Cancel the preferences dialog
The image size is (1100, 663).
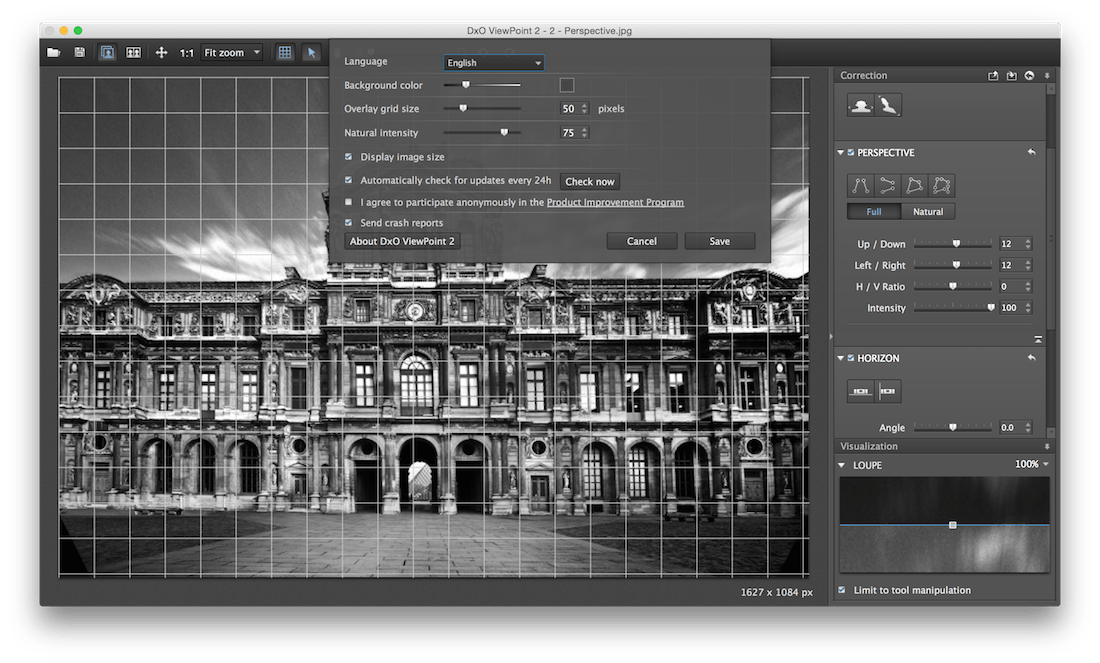tap(642, 241)
